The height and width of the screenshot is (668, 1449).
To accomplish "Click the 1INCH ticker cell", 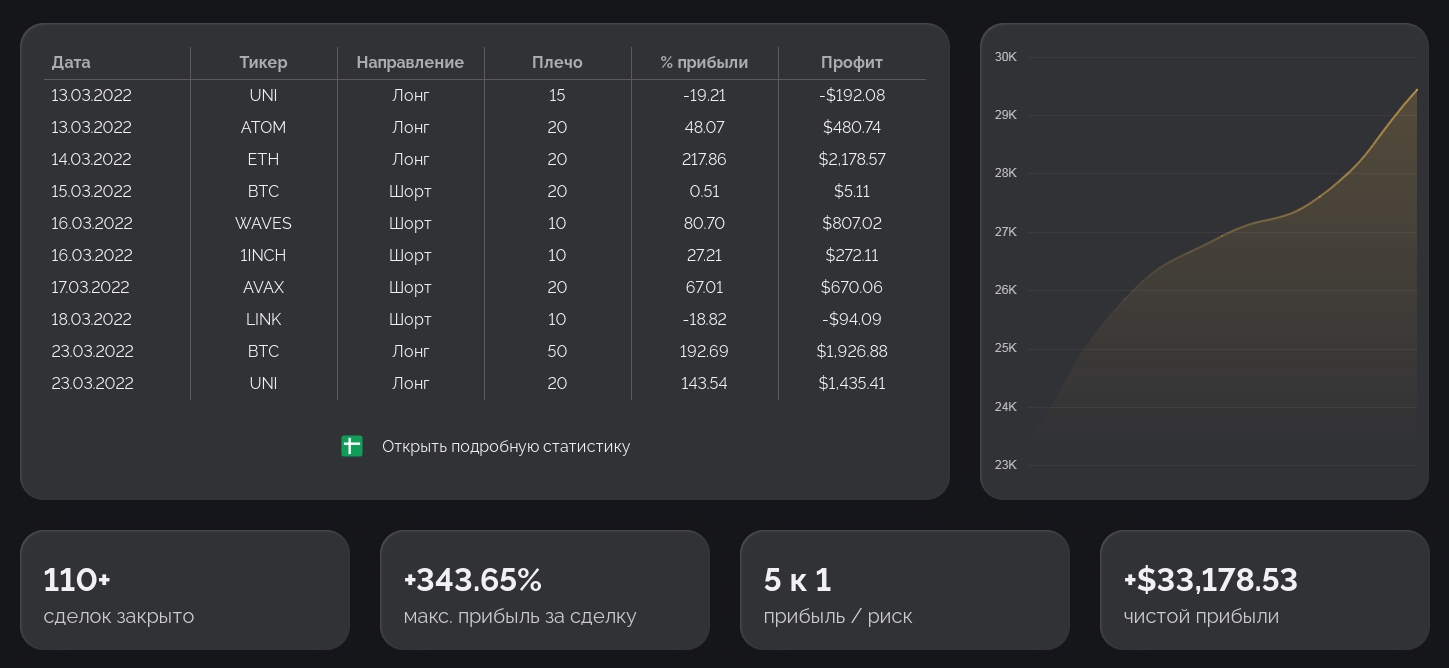I will pyautogui.click(x=263, y=255).
